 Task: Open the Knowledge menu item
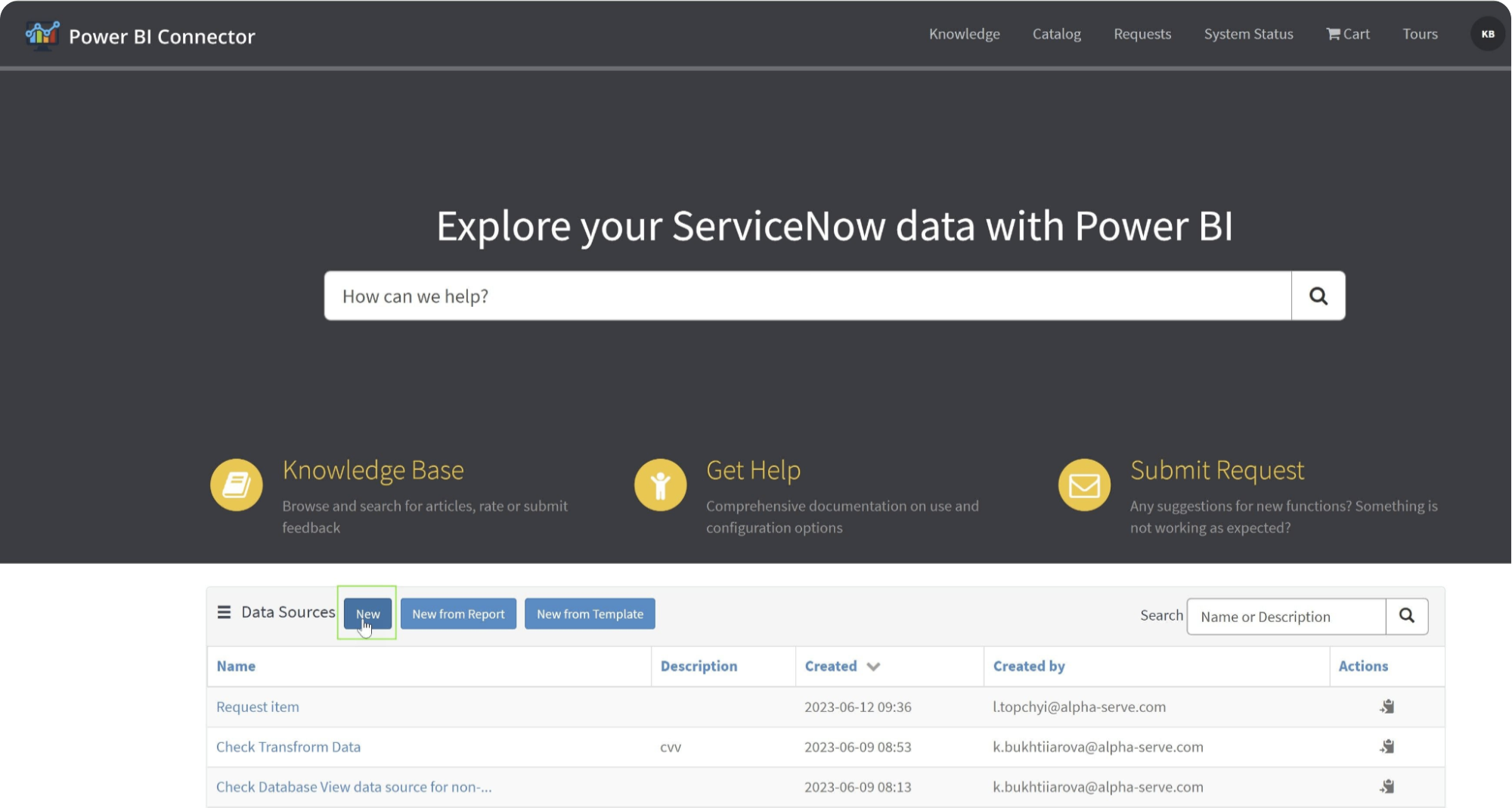point(964,34)
